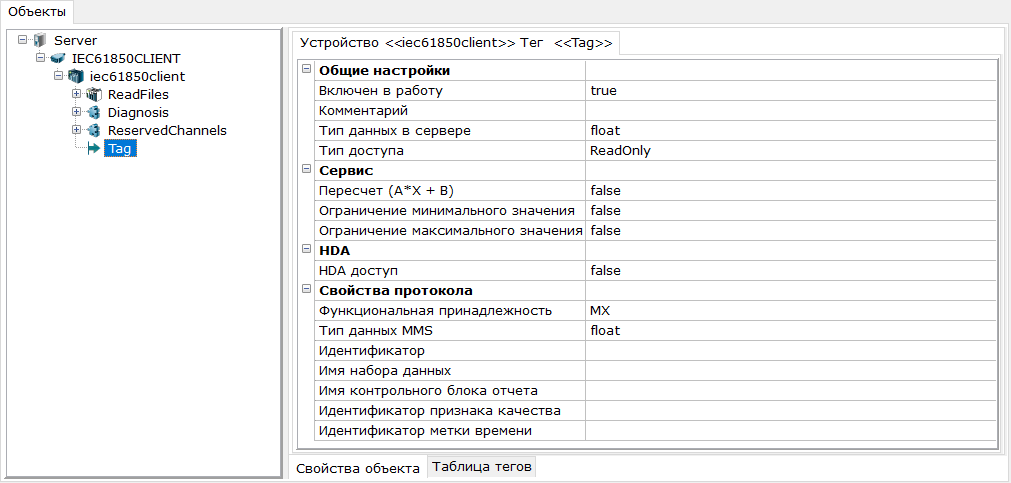Open the Объекты tab
The image size is (1011, 483).
(x=37, y=12)
